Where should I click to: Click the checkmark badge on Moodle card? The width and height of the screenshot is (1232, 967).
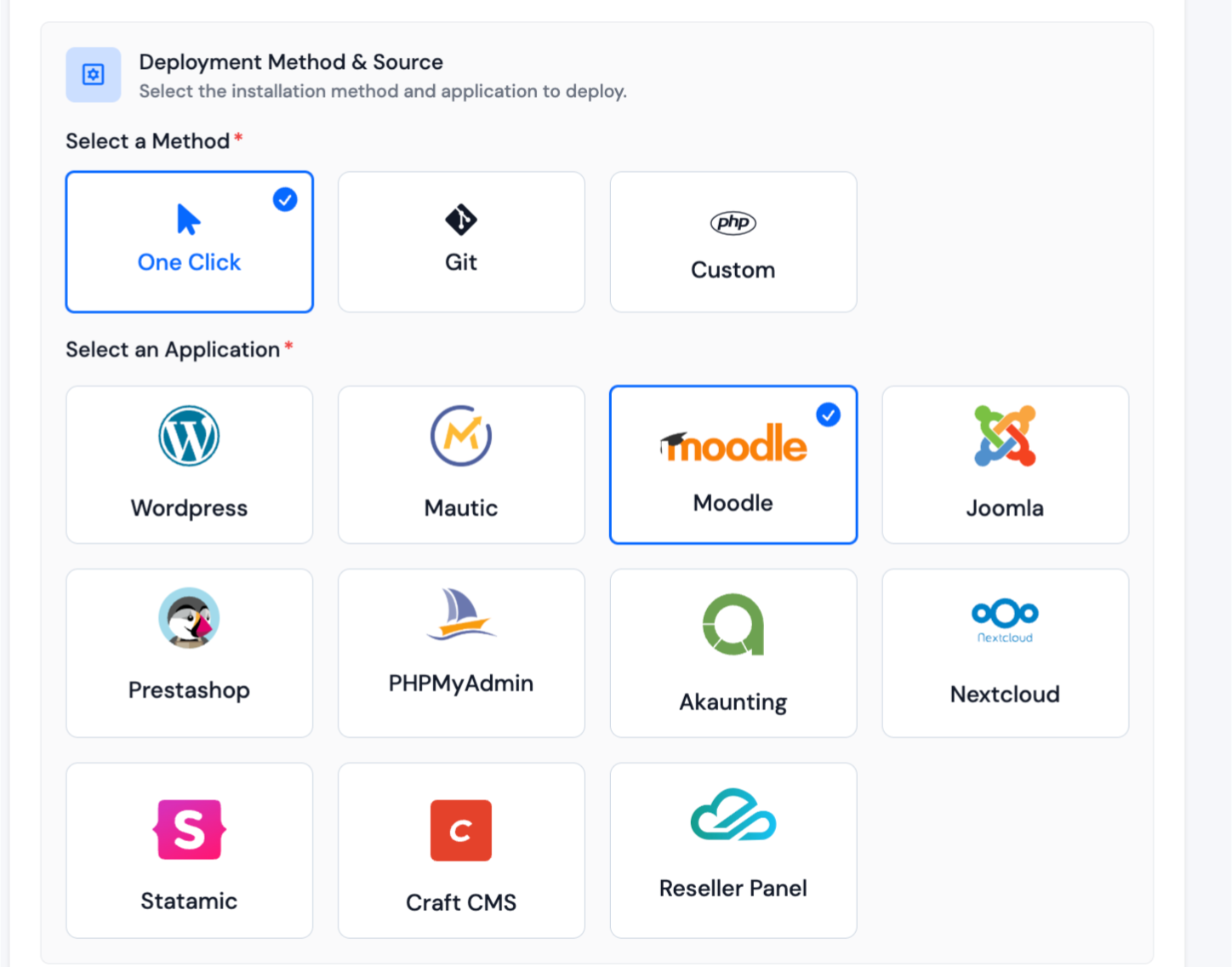coord(827,415)
